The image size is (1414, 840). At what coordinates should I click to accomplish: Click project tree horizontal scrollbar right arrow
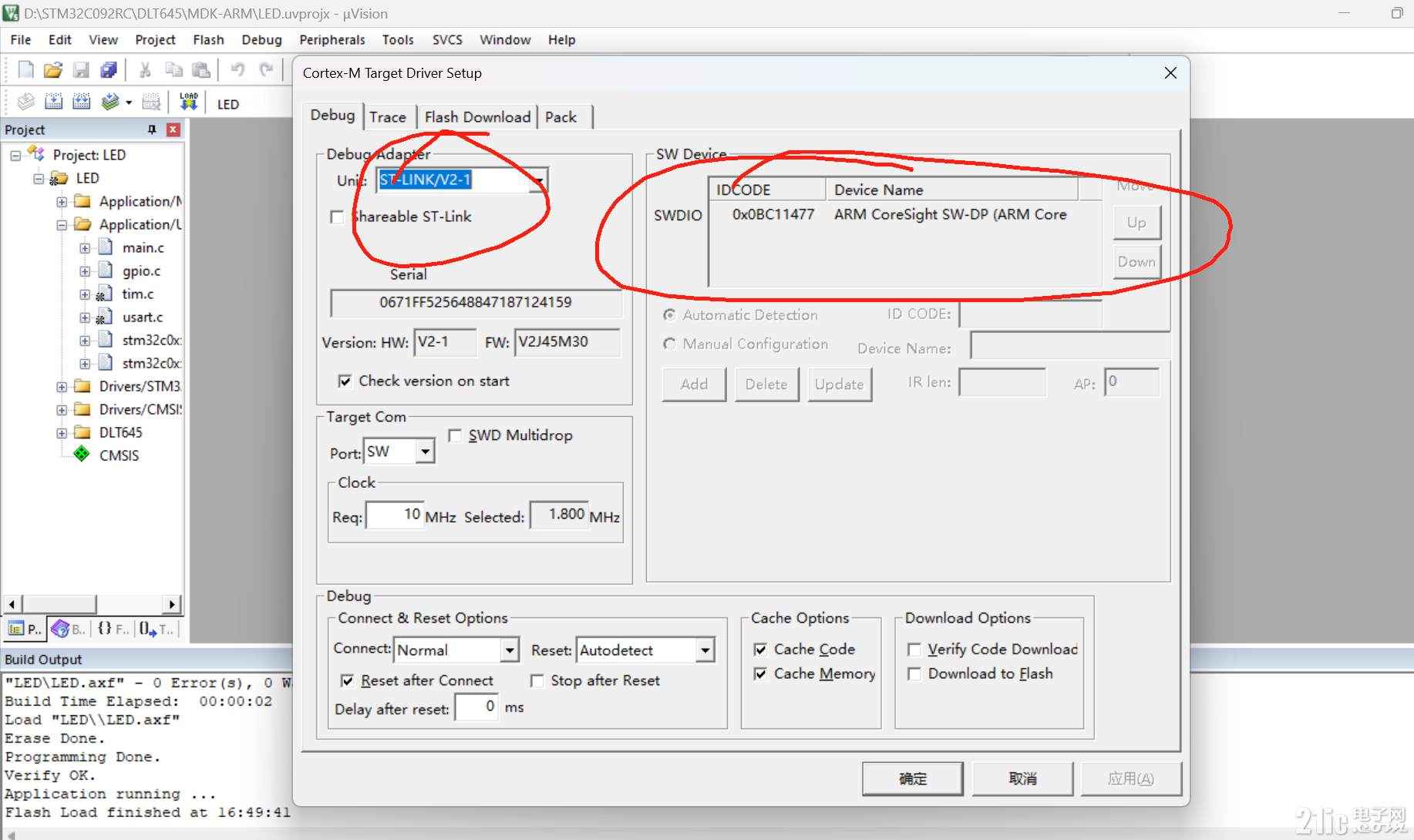pyautogui.click(x=173, y=604)
